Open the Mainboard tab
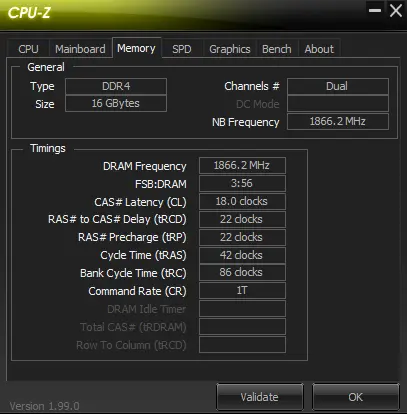The height and width of the screenshot is (414, 407). pos(80,49)
